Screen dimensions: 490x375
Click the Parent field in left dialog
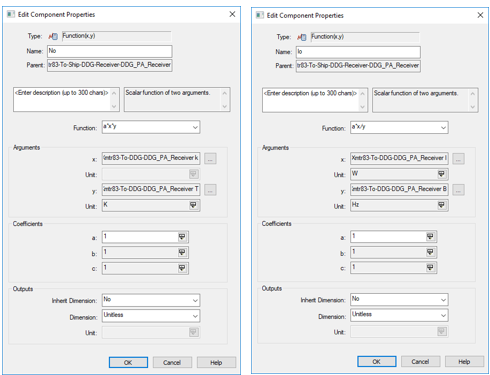tap(110, 65)
